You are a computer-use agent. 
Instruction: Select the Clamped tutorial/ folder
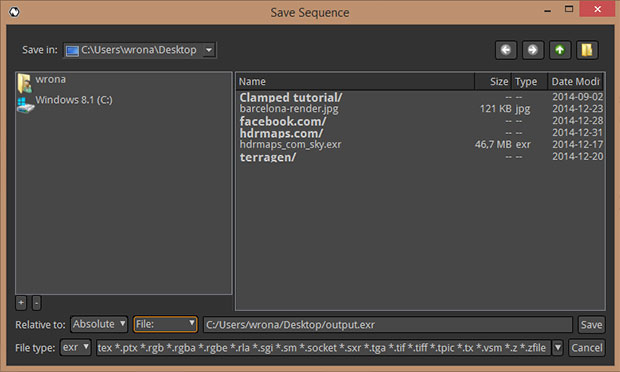point(291,97)
